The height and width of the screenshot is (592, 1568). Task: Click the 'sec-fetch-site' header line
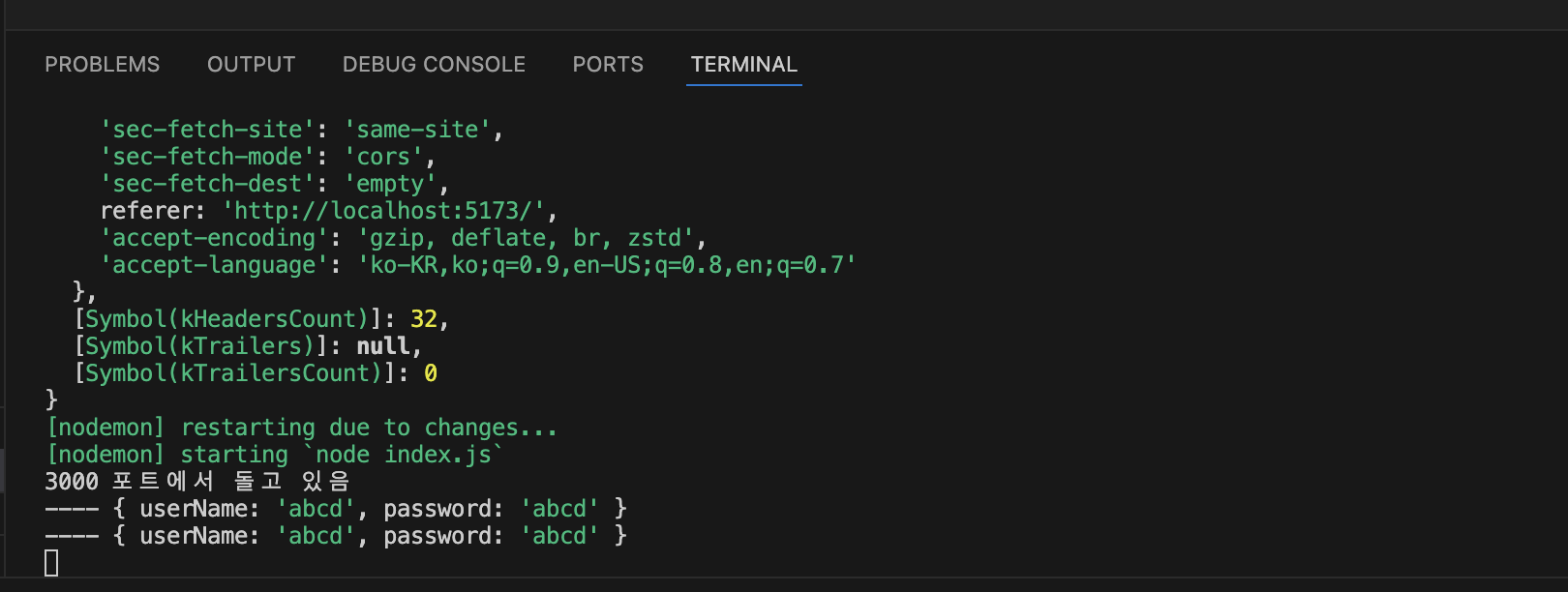tap(302, 130)
